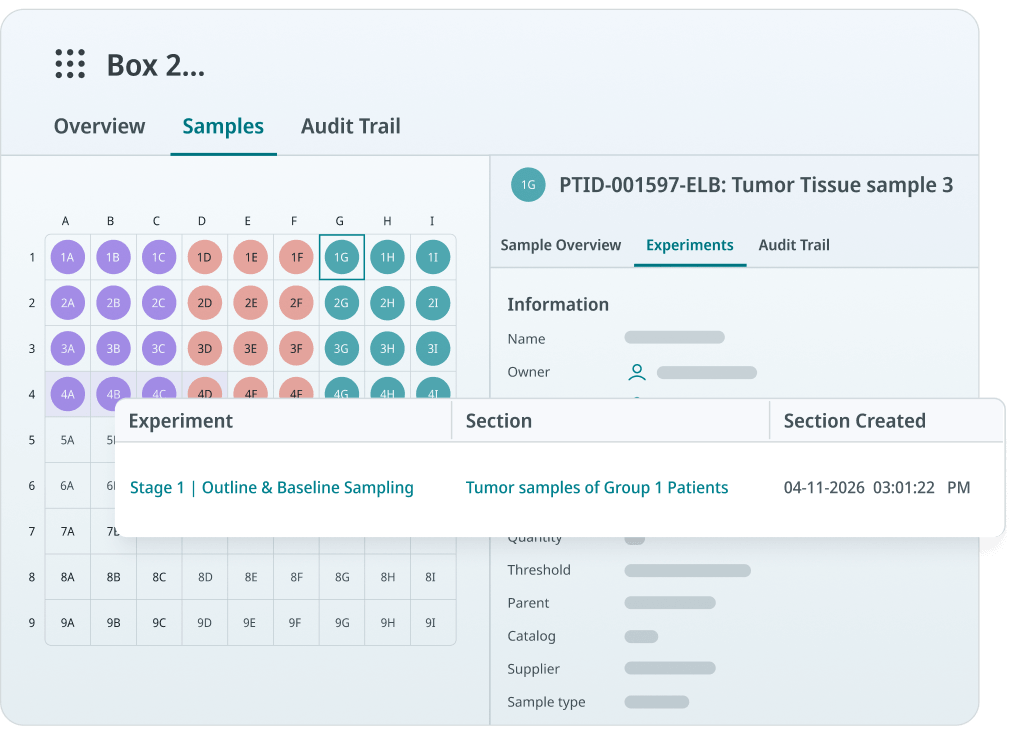Click empty position 9I

433,623
